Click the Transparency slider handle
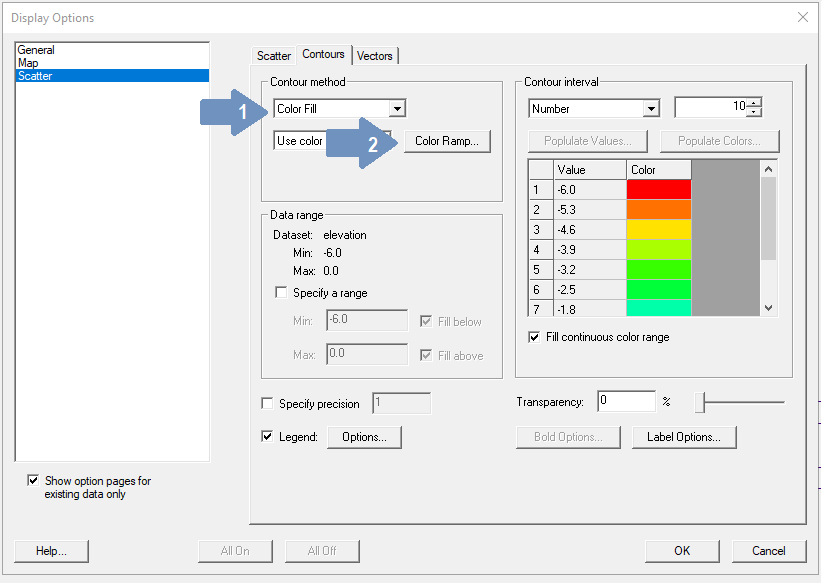This screenshot has width=822, height=583. pyautogui.click(x=699, y=402)
